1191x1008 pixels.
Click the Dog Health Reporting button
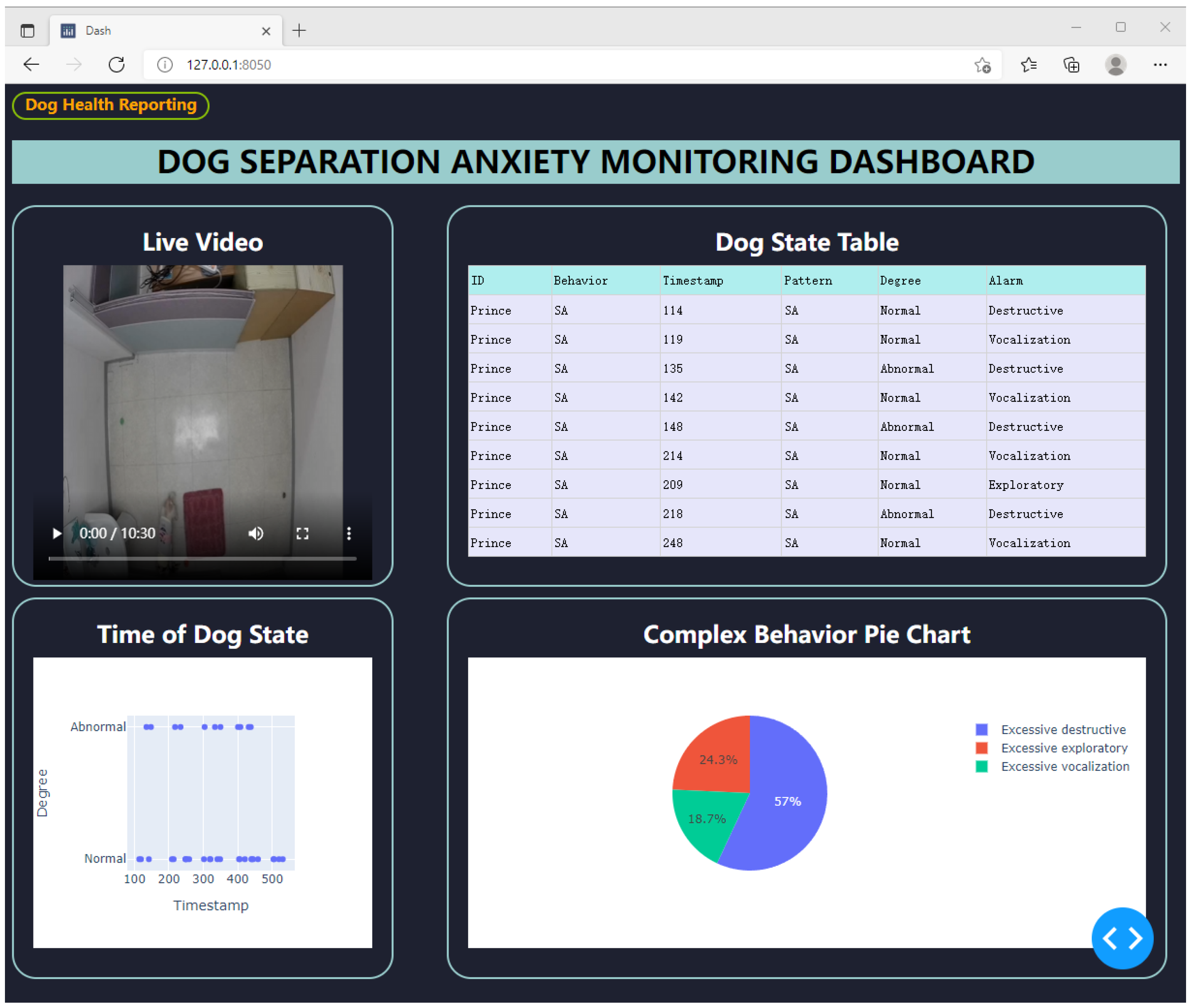[111, 105]
